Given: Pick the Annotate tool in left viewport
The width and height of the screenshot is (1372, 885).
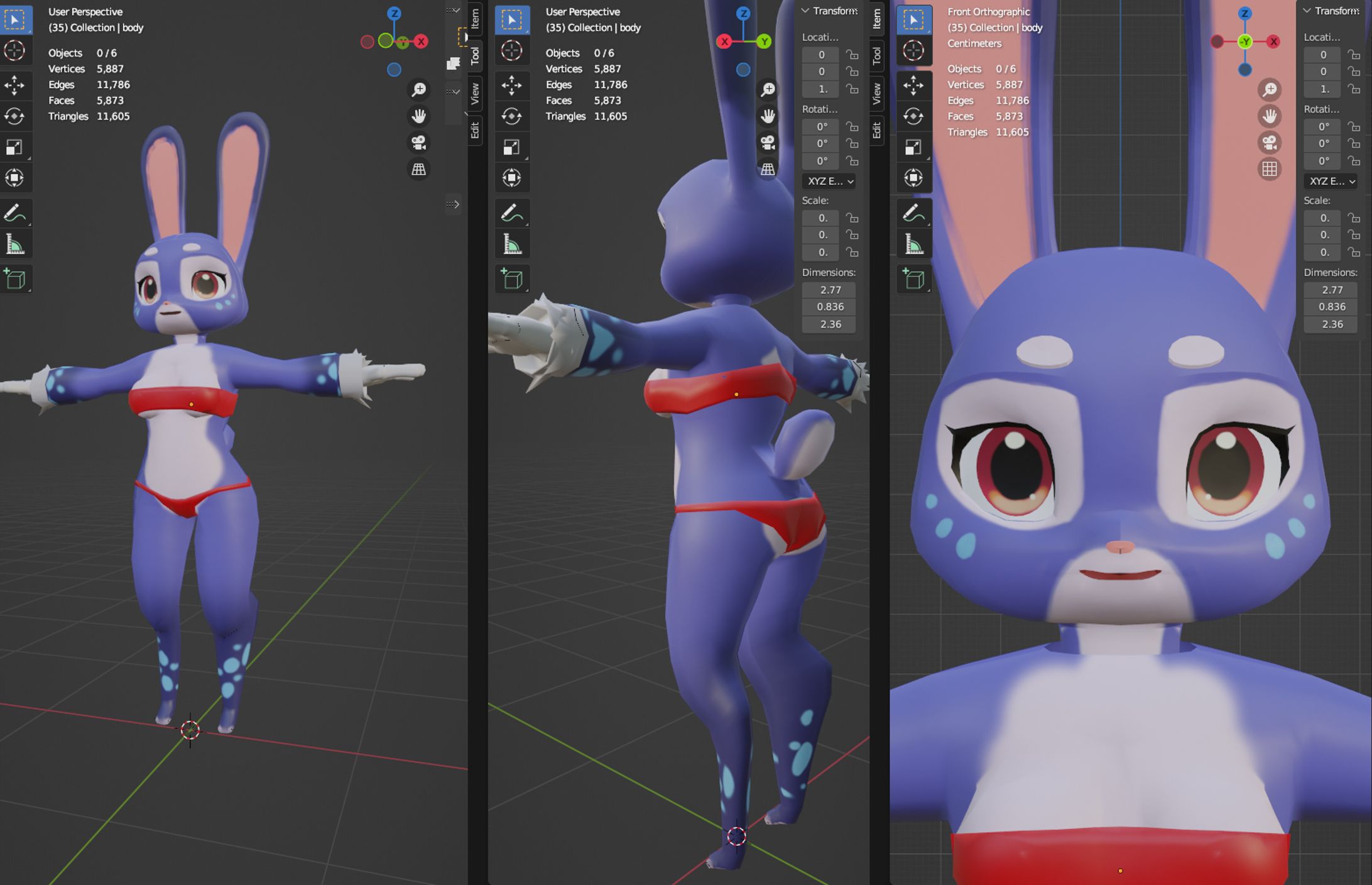Looking at the screenshot, I should tap(14, 214).
